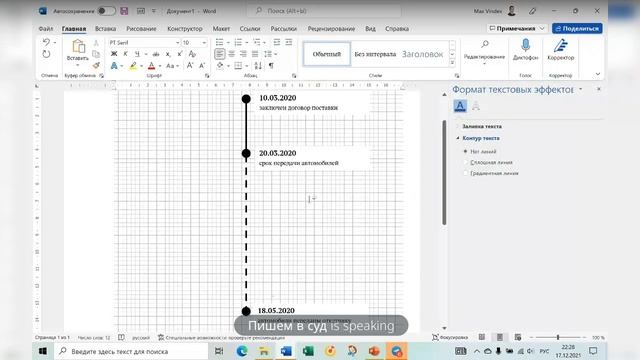Decrease font size icon
Image resolution: width=640 pixels, height=360 pixels.
coord(202,65)
